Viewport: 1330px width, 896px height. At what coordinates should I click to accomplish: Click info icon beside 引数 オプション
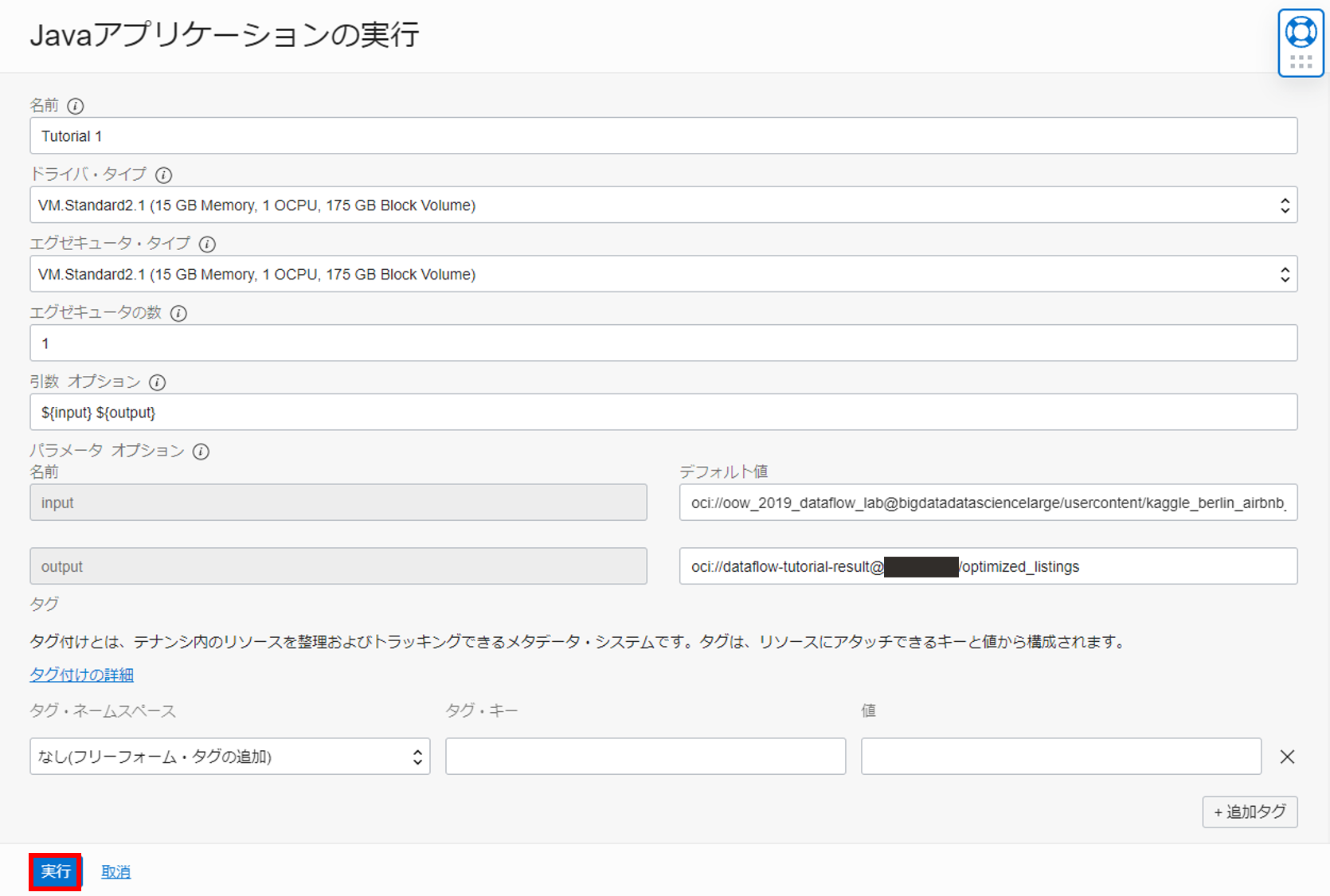pos(158,382)
